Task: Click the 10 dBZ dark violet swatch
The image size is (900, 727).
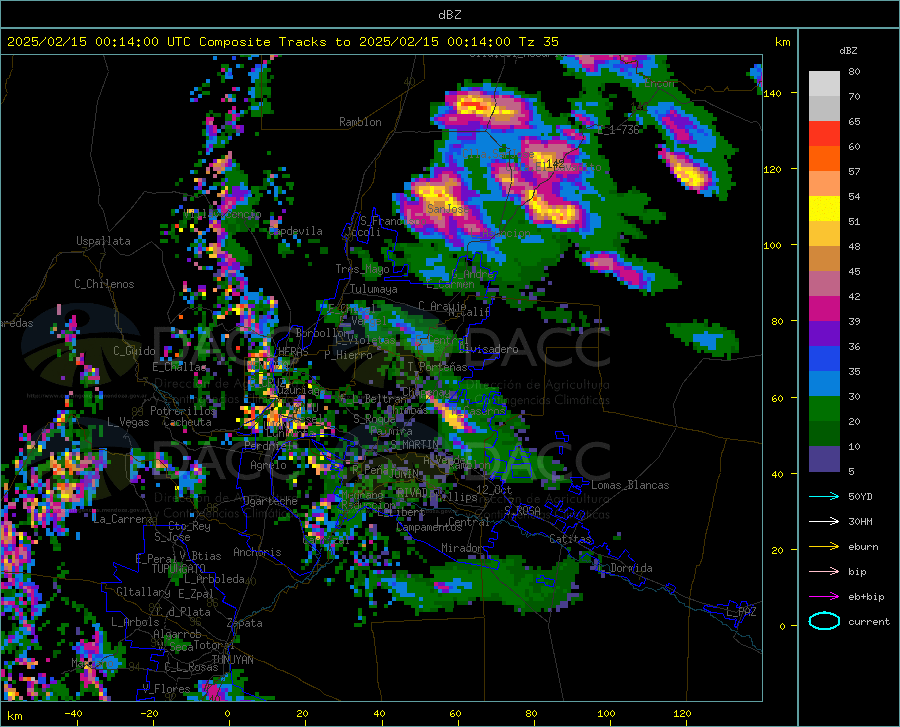Action: [x=824, y=458]
